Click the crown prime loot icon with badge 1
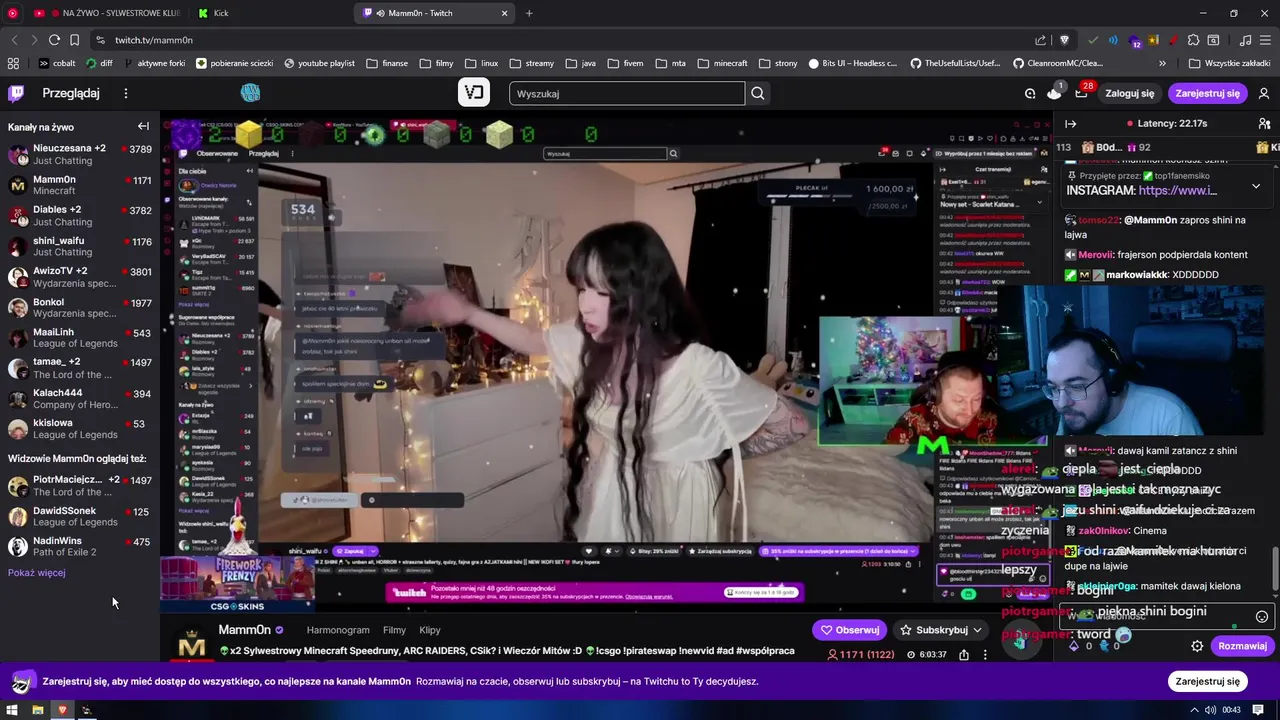This screenshot has height=720, width=1280. [1054, 93]
